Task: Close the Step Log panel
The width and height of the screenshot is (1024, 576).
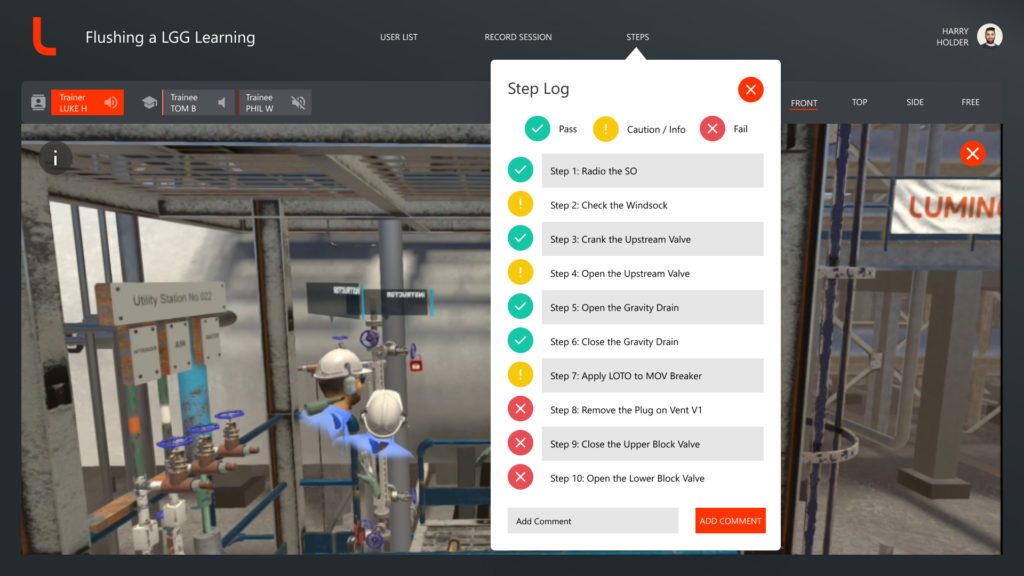Action: [750, 89]
